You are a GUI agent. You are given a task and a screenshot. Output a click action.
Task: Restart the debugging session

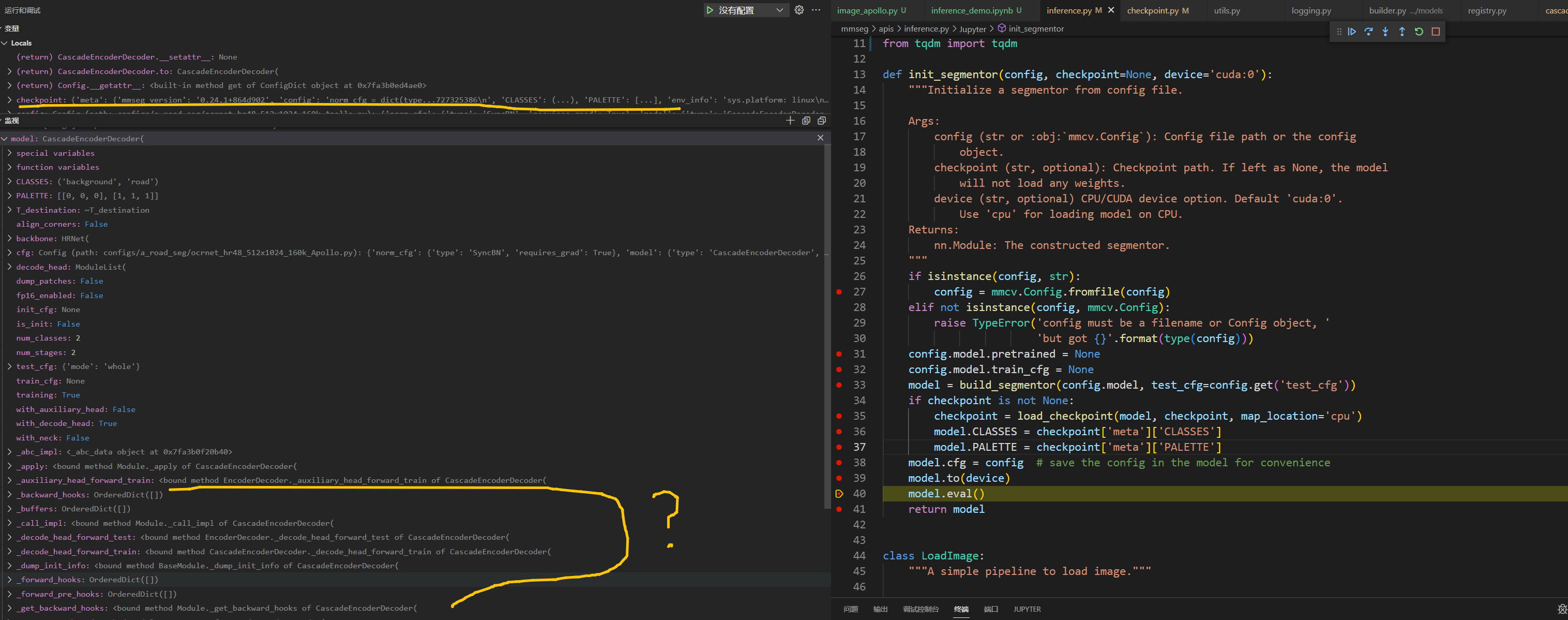point(1419,32)
